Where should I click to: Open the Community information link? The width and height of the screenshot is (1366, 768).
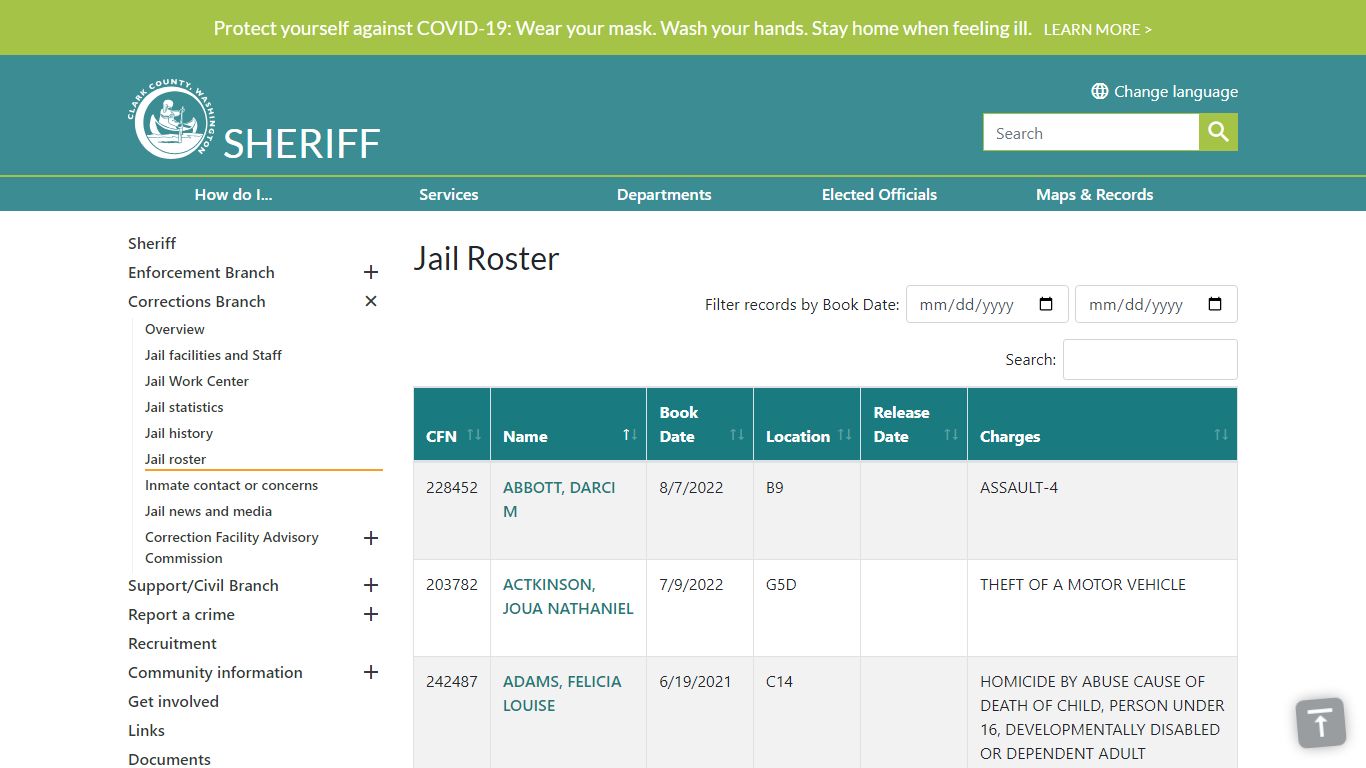point(215,672)
